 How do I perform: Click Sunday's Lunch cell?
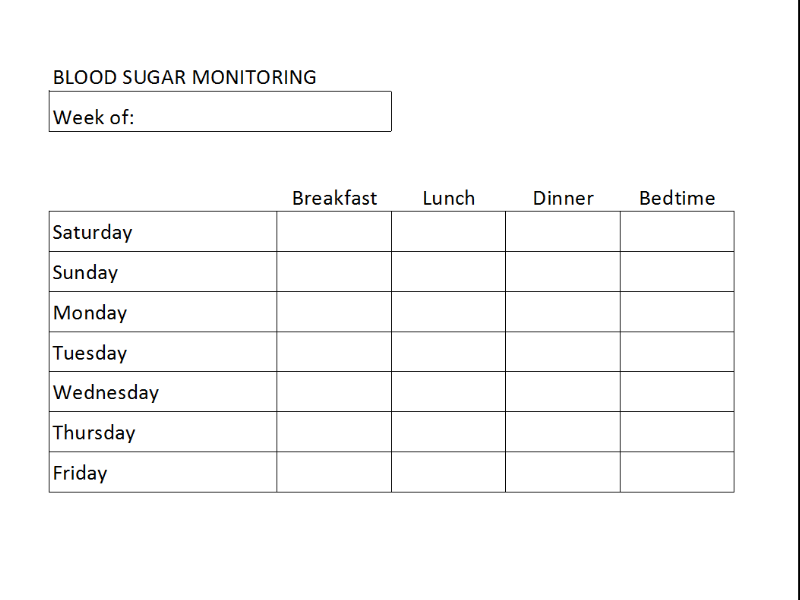pos(448,272)
